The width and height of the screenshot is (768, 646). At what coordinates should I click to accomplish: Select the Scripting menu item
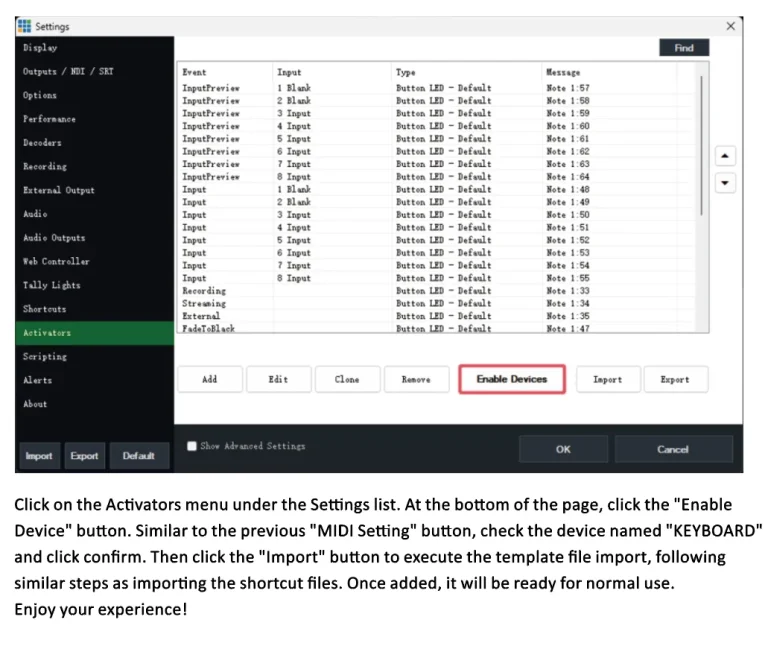coord(45,356)
